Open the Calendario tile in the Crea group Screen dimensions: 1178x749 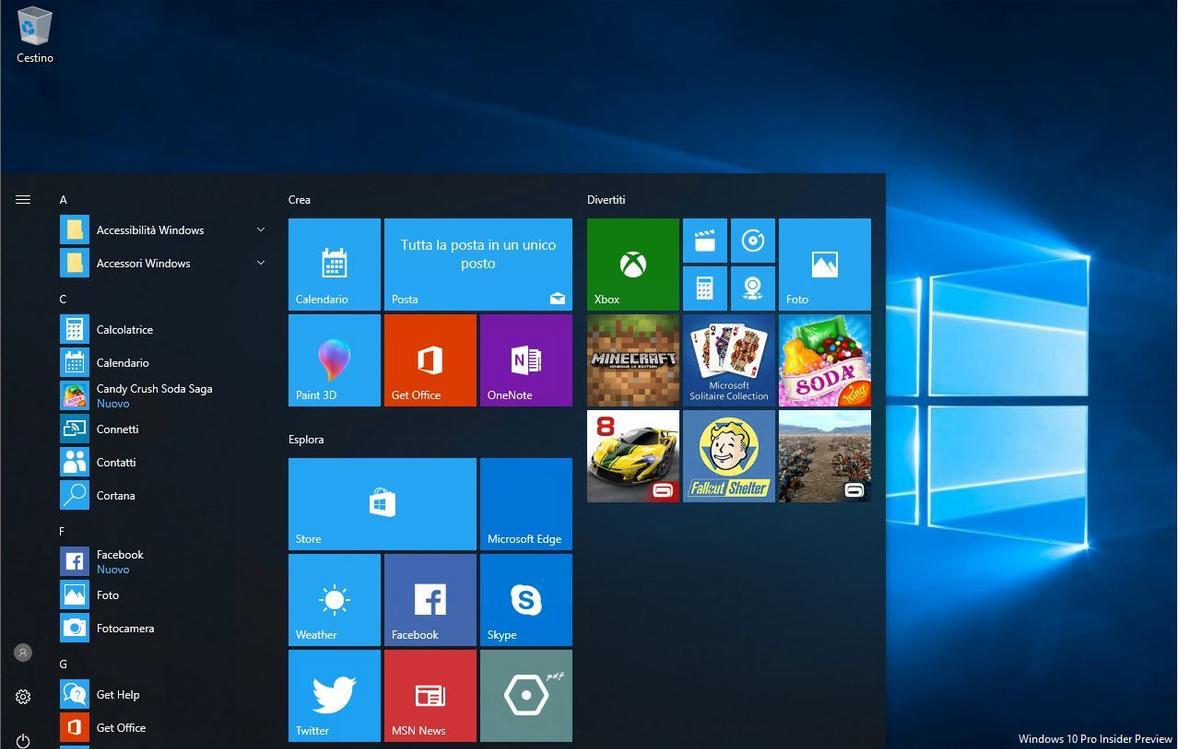[334, 264]
